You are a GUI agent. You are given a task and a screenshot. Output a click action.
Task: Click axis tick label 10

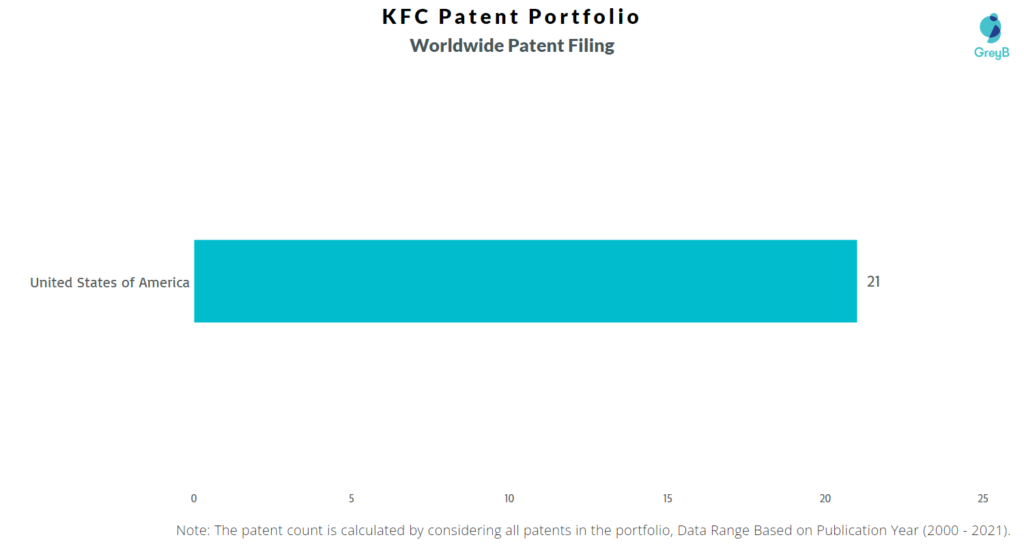click(x=509, y=498)
